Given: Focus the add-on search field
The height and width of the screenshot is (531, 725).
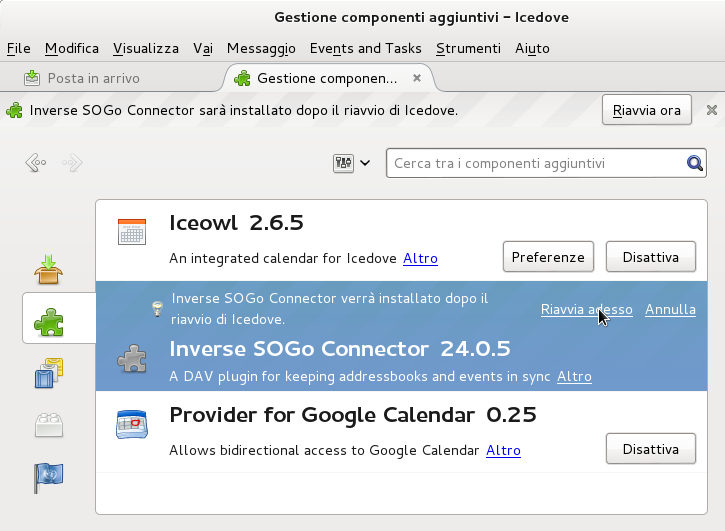Looking at the screenshot, I should click(535, 163).
